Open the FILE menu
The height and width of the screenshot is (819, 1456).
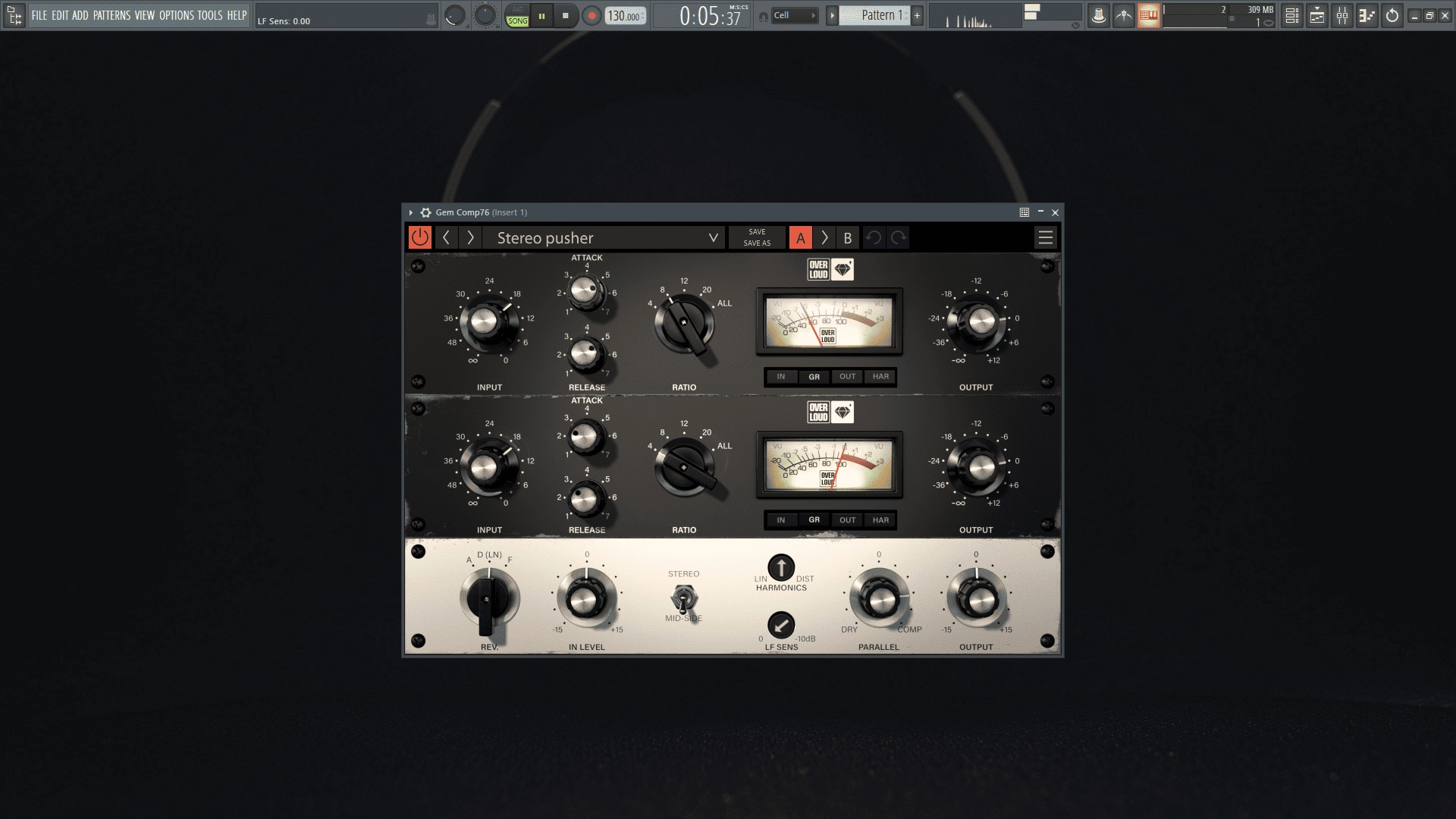[39, 15]
